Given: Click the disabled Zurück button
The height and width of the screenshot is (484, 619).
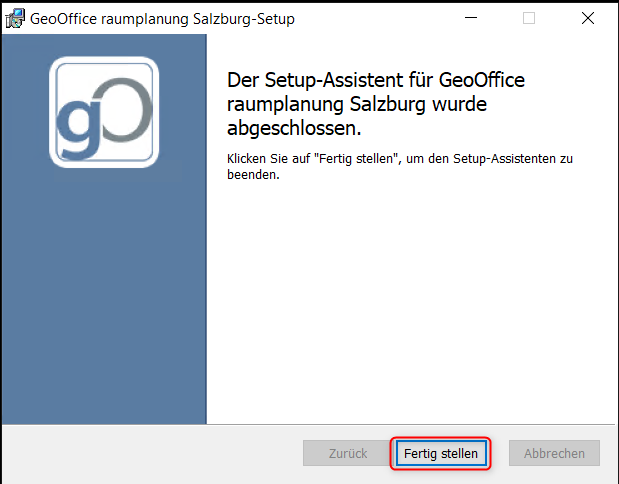Looking at the screenshot, I should (348, 453).
